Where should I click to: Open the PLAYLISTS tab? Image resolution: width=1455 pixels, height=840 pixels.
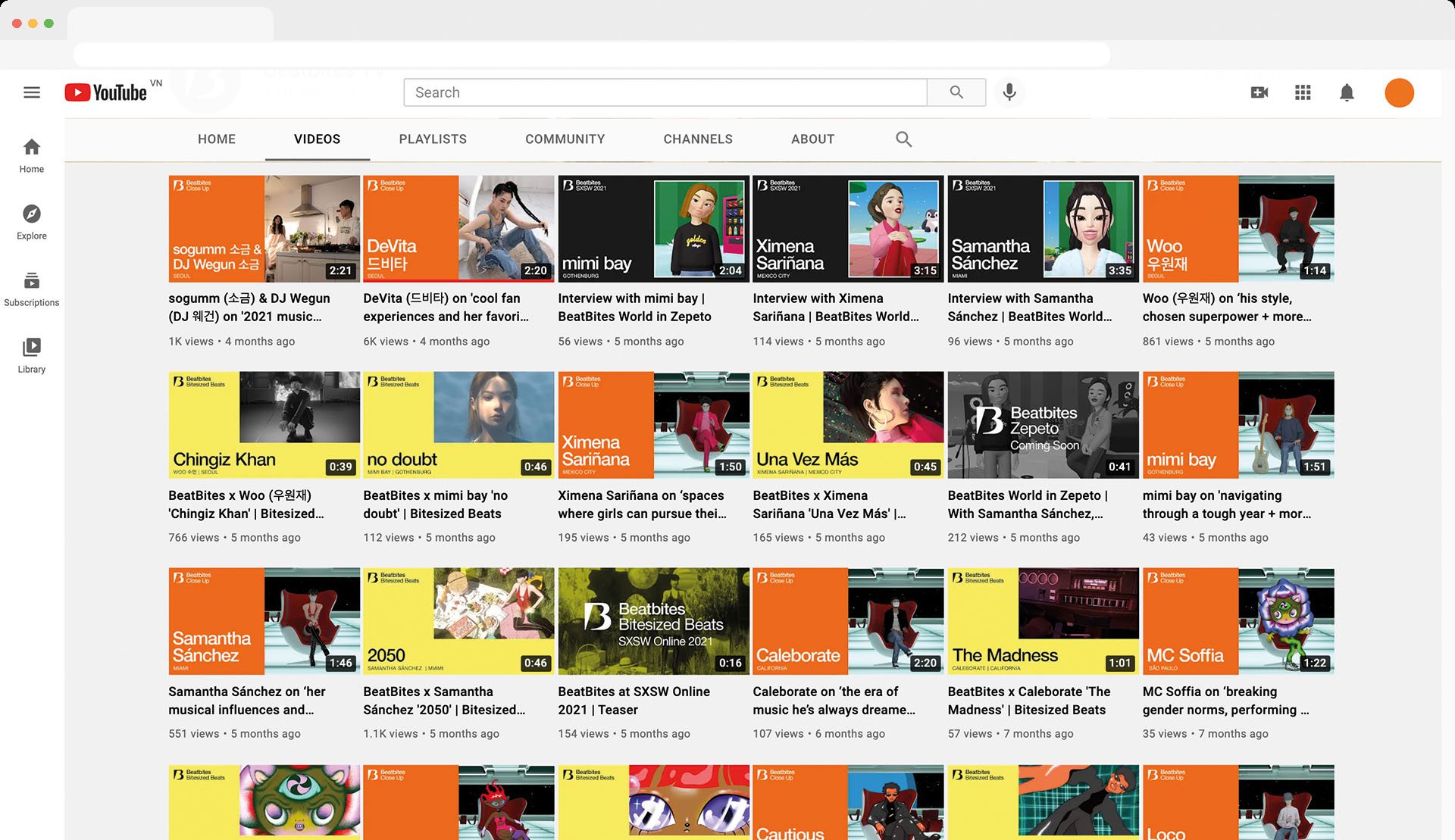[433, 139]
